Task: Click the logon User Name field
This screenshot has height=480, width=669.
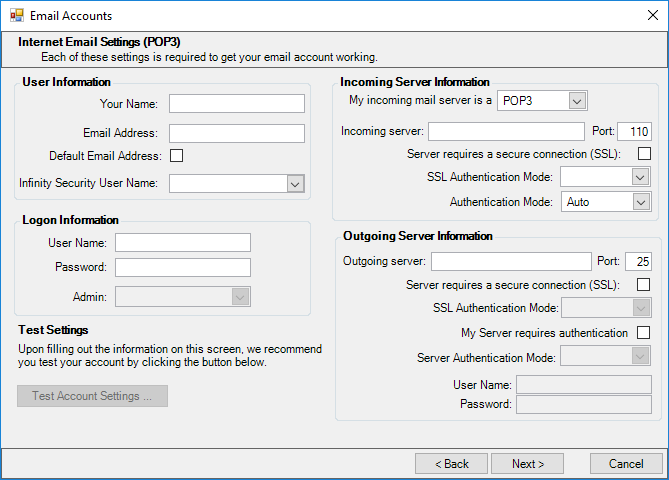Action: point(182,243)
